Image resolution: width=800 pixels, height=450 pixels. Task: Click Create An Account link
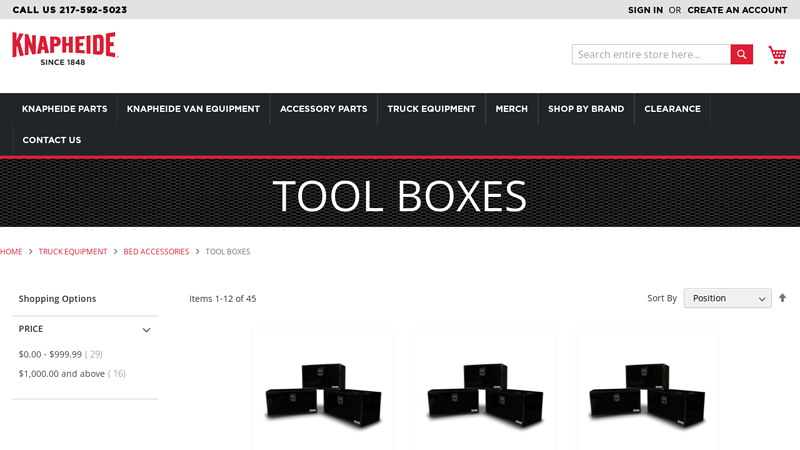pyautogui.click(x=737, y=10)
